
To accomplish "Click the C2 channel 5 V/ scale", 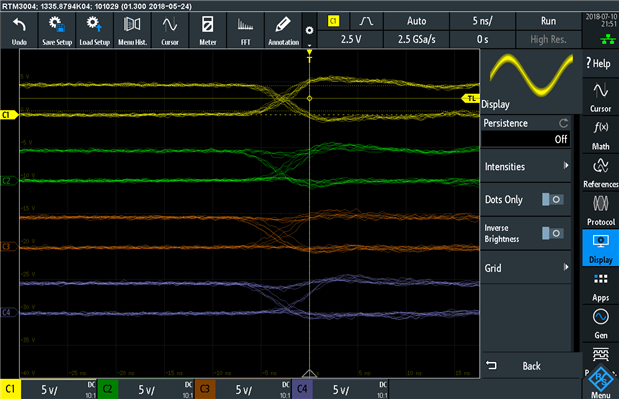I will click(146, 390).
